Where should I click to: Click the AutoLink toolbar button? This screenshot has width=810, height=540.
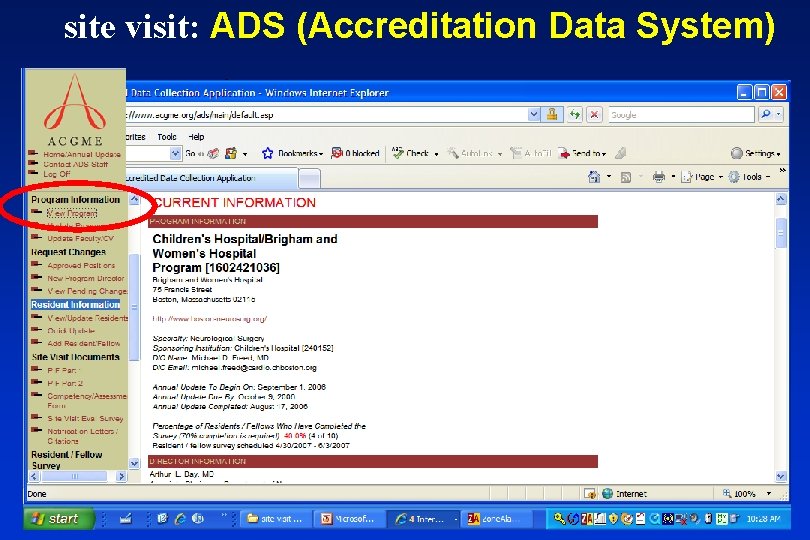[x=470, y=153]
